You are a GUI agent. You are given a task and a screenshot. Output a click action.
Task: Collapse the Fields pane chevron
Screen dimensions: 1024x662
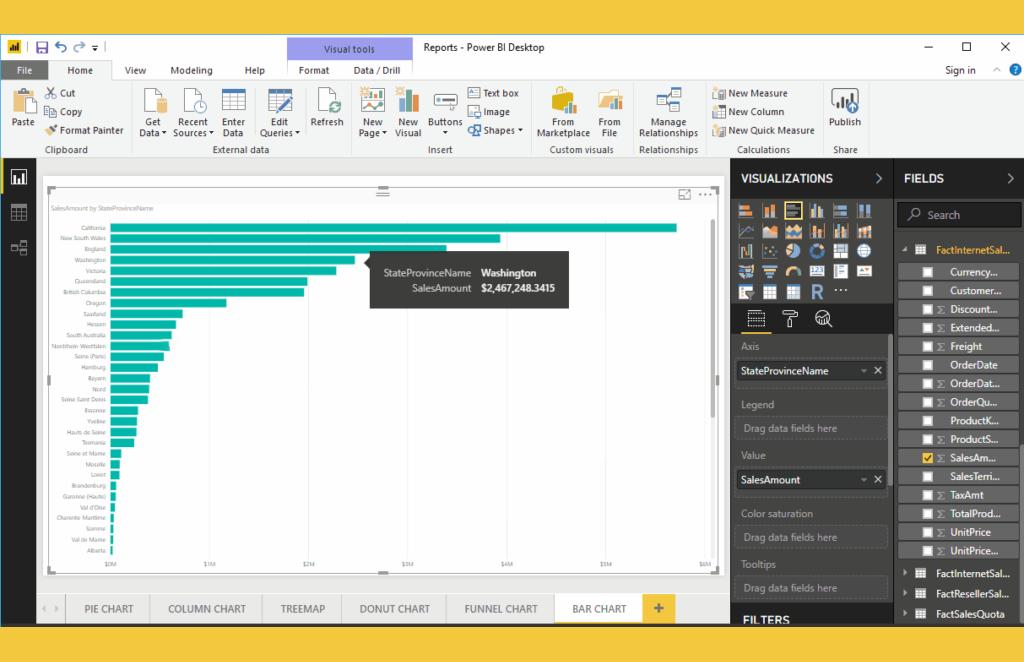point(1010,178)
